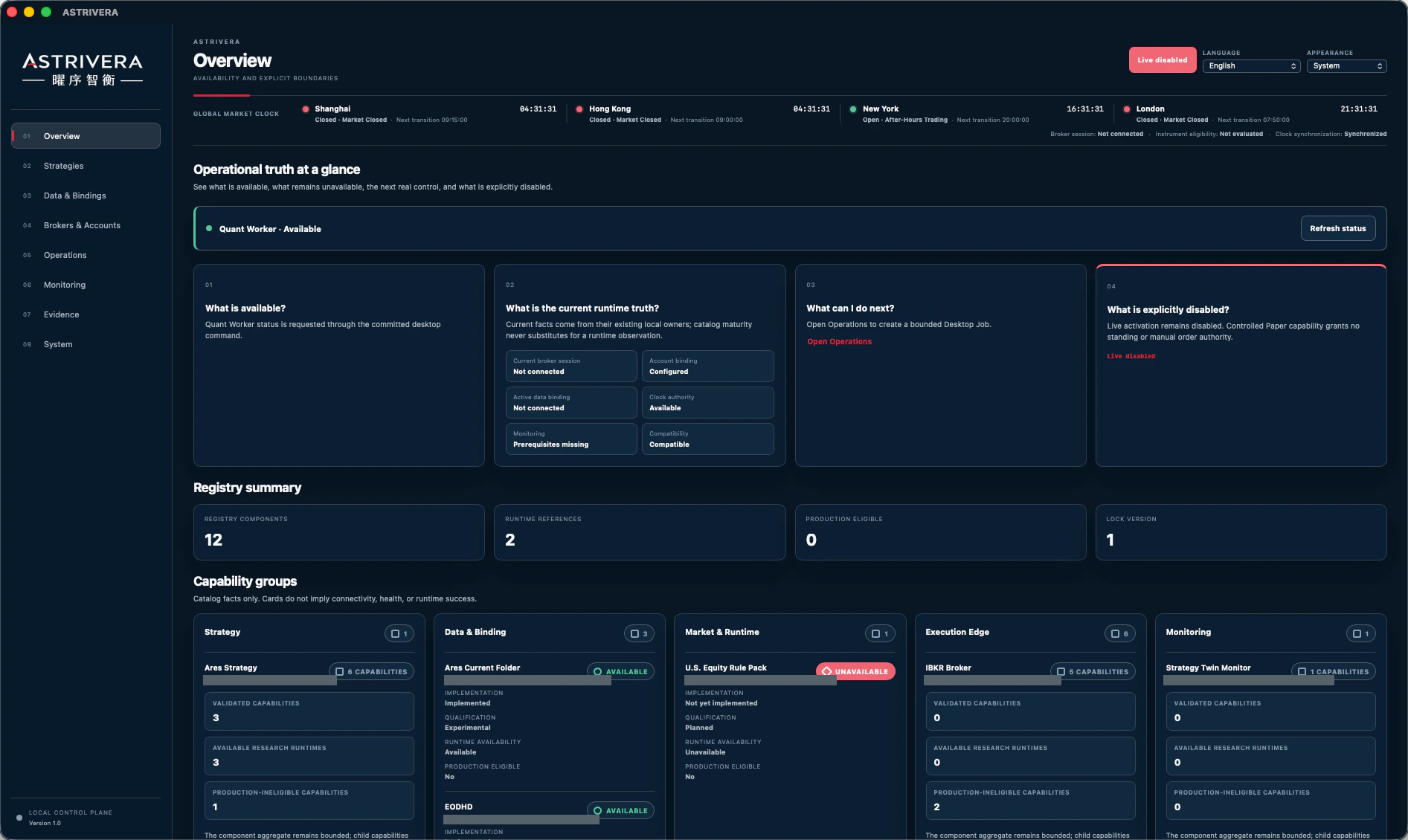Click Broker session Not connected status
The height and width of the screenshot is (840, 1408).
point(1096,135)
